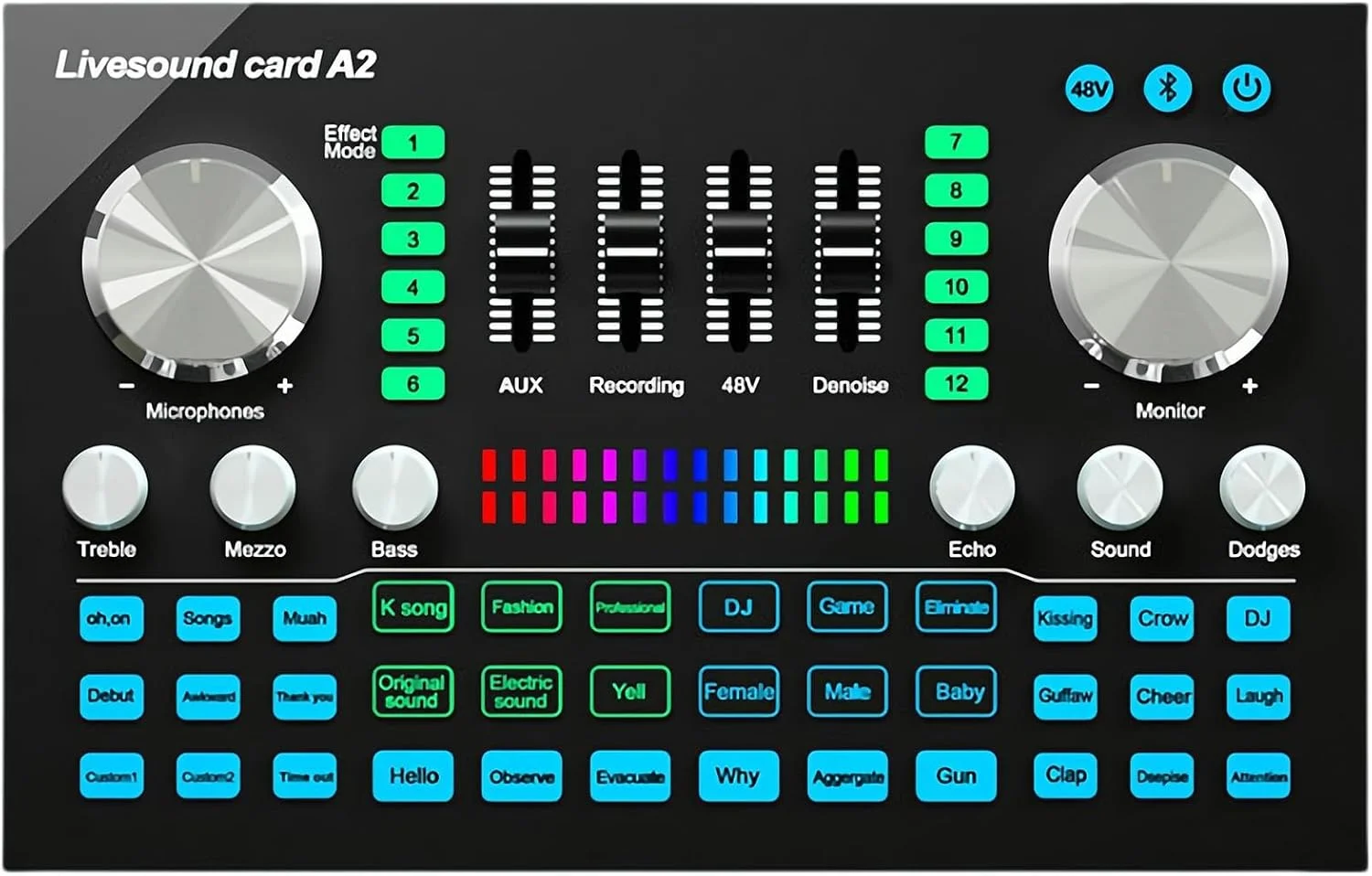The height and width of the screenshot is (876, 1372).
Task: Trigger the Gun sound effect pad
Action: pyautogui.click(x=957, y=776)
